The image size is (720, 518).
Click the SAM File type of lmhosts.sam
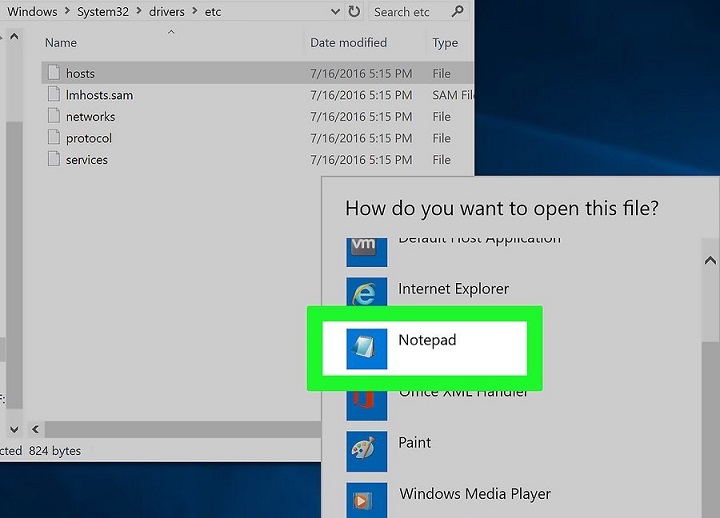pyautogui.click(x=453, y=95)
